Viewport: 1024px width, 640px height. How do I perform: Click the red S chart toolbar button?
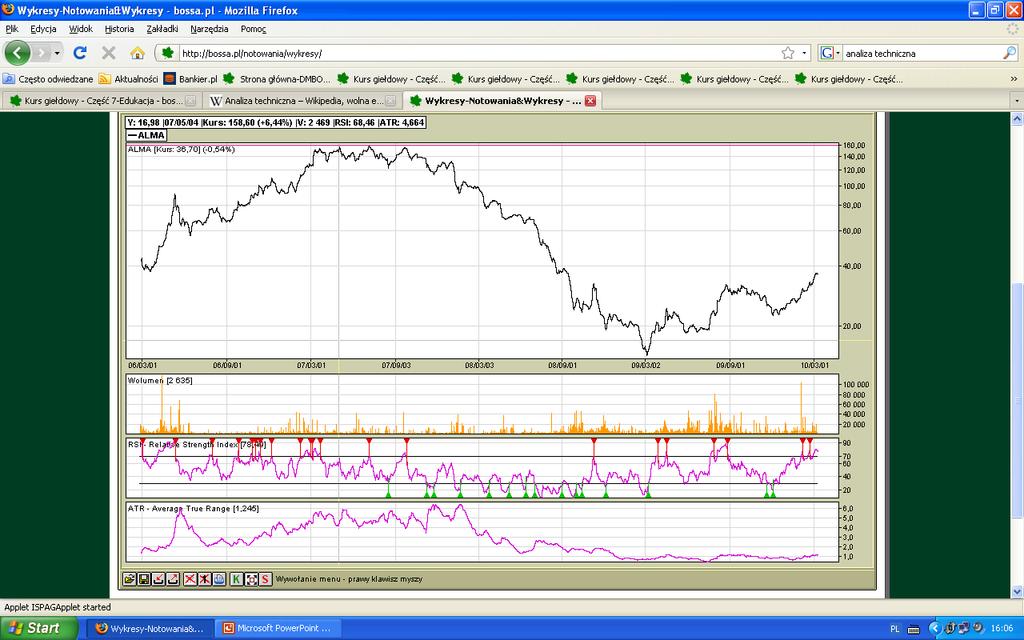265,579
